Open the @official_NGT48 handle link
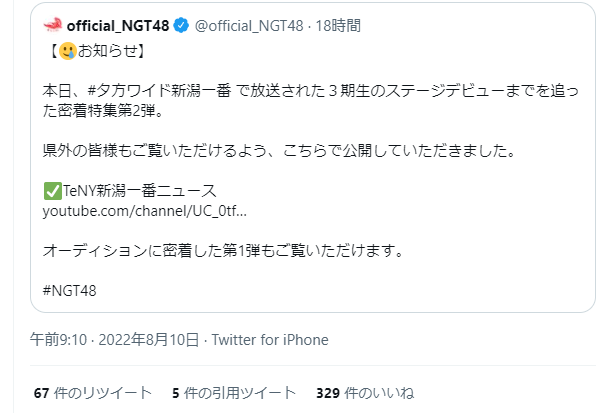605x413 pixels. 249,26
